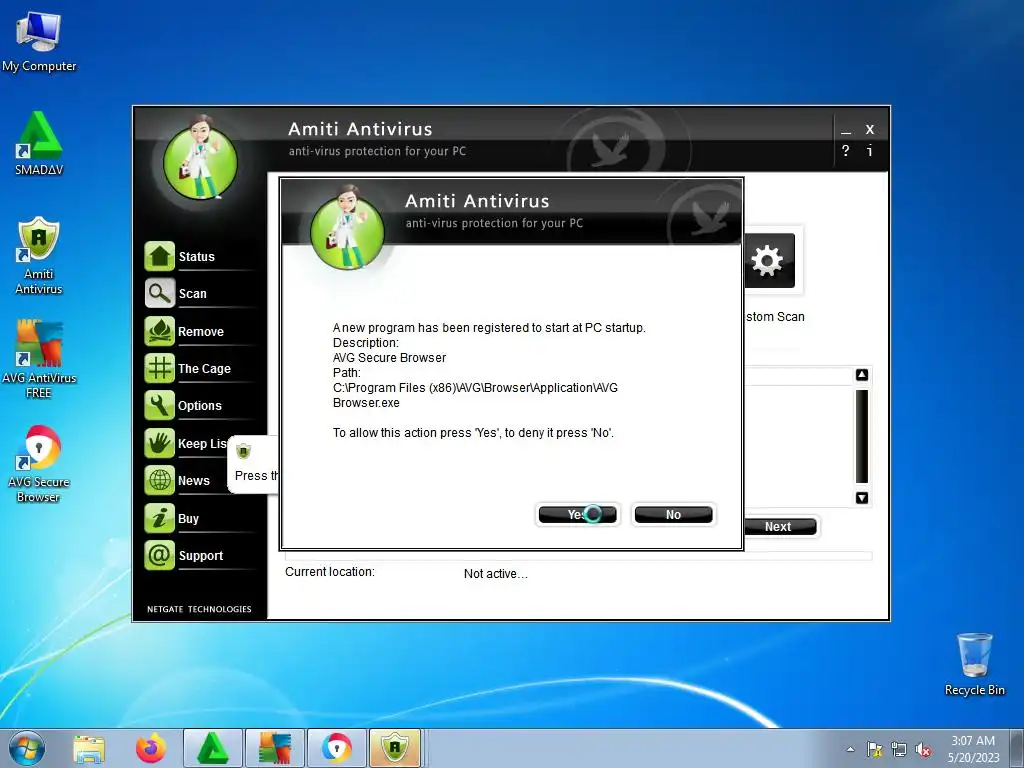
Task: Switch to AVG AntiVirus in the taskbar
Action: tap(275, 748)
